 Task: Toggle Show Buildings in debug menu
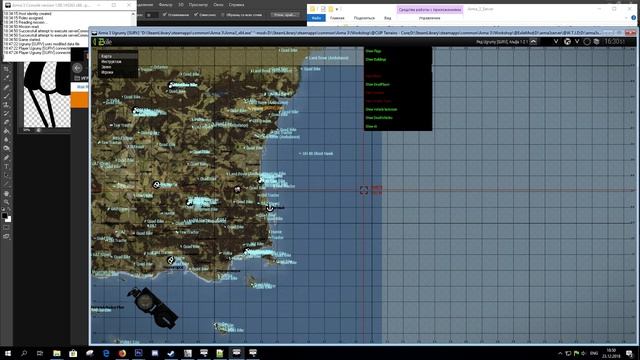click(376, 60)
